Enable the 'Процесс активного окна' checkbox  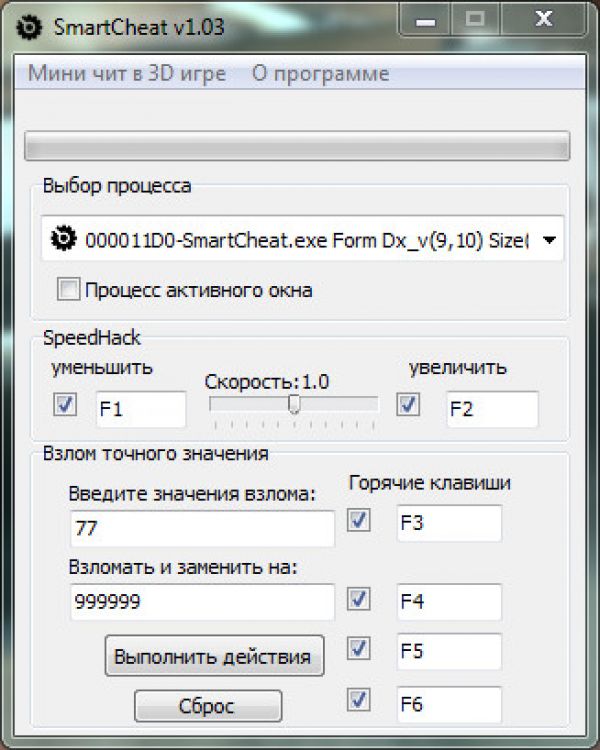[x=68, y=291]
